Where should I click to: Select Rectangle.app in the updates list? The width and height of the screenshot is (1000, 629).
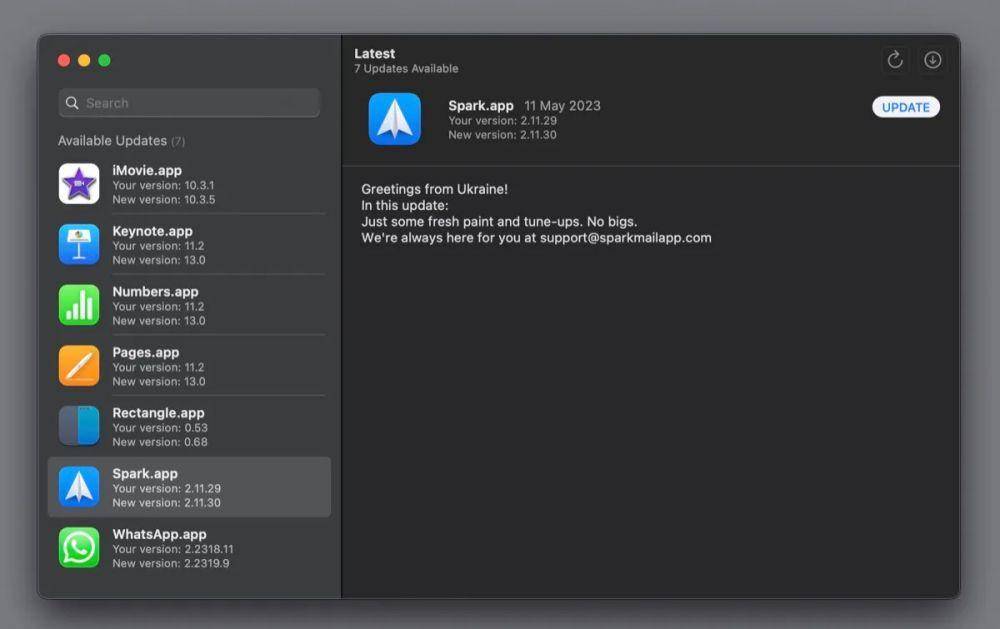189,426
